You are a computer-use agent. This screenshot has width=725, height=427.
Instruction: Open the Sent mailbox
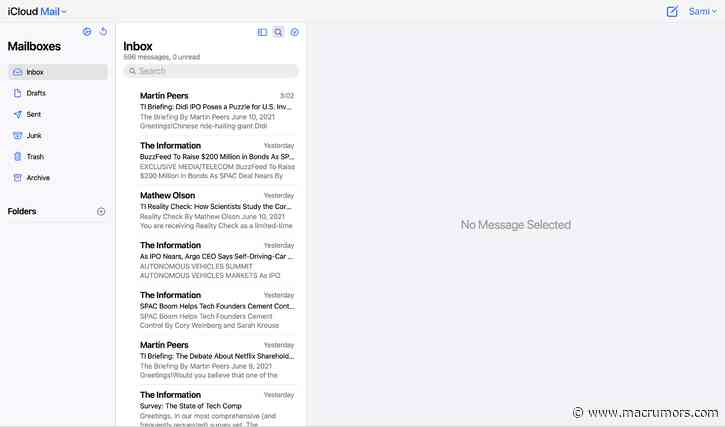tap(58, 114)
